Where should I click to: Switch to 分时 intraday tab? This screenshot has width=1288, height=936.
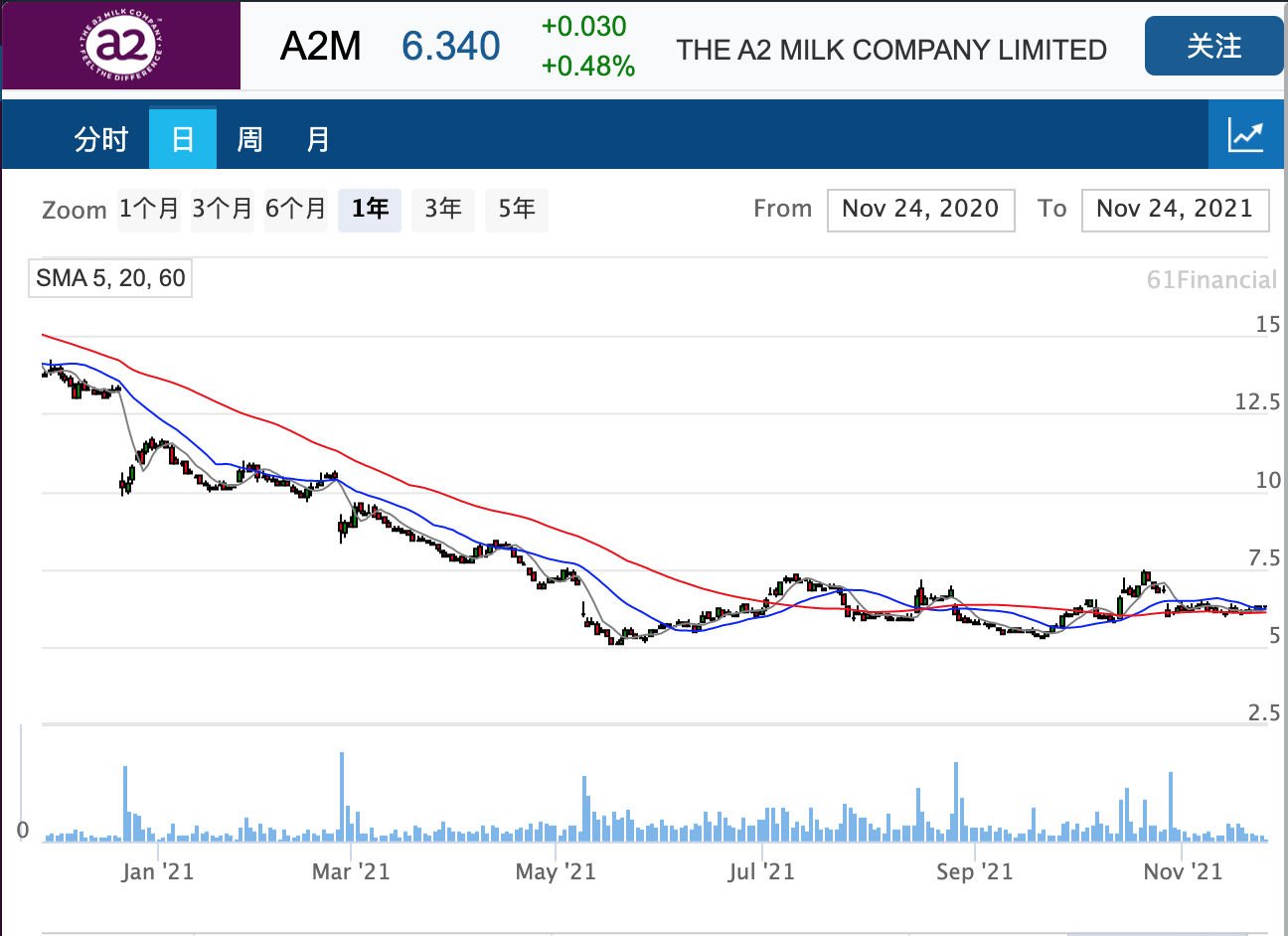pos(101,139)
